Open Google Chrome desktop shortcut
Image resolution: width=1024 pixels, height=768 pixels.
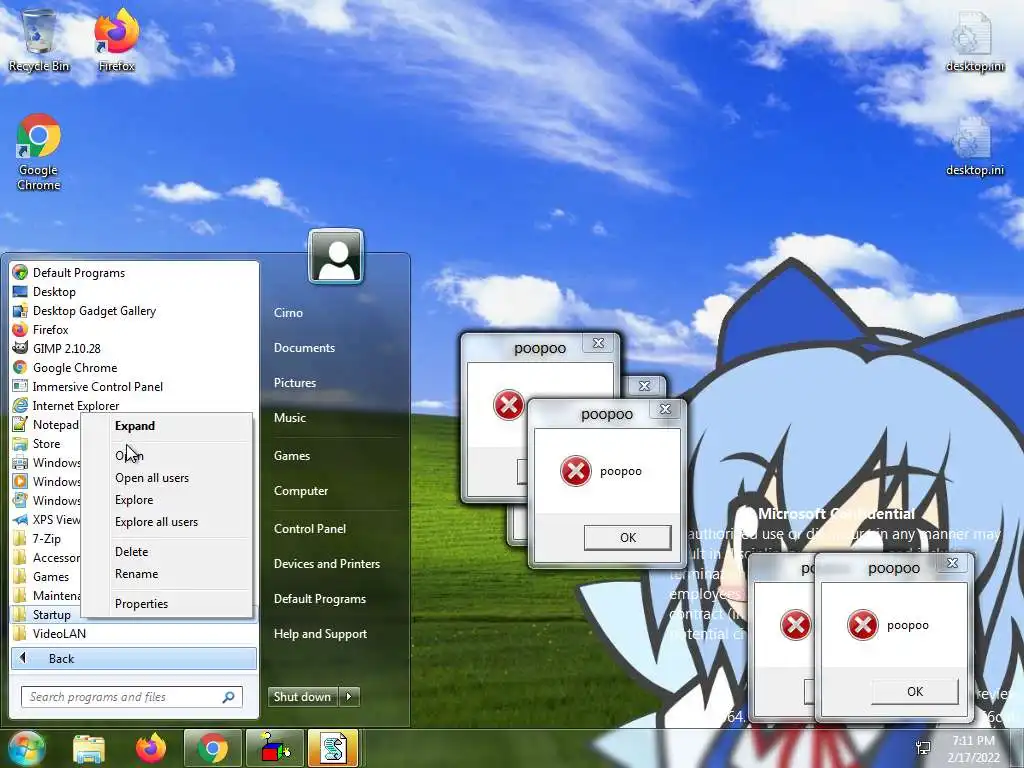pos(39,152)
